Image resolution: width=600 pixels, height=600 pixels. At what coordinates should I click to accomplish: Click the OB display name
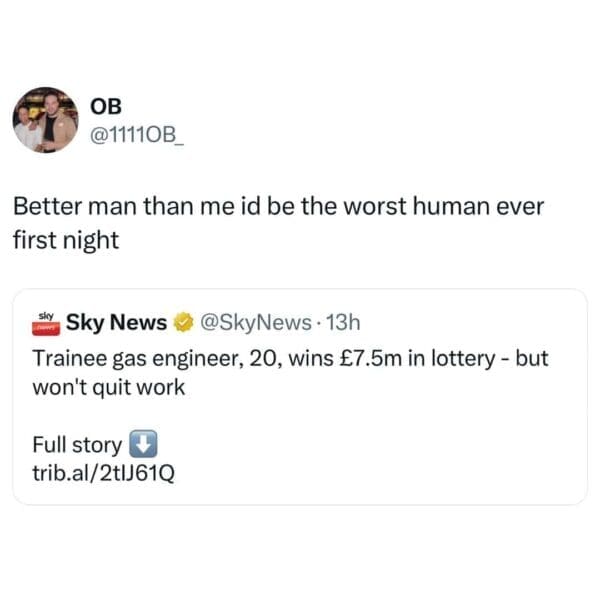point(106,106)
